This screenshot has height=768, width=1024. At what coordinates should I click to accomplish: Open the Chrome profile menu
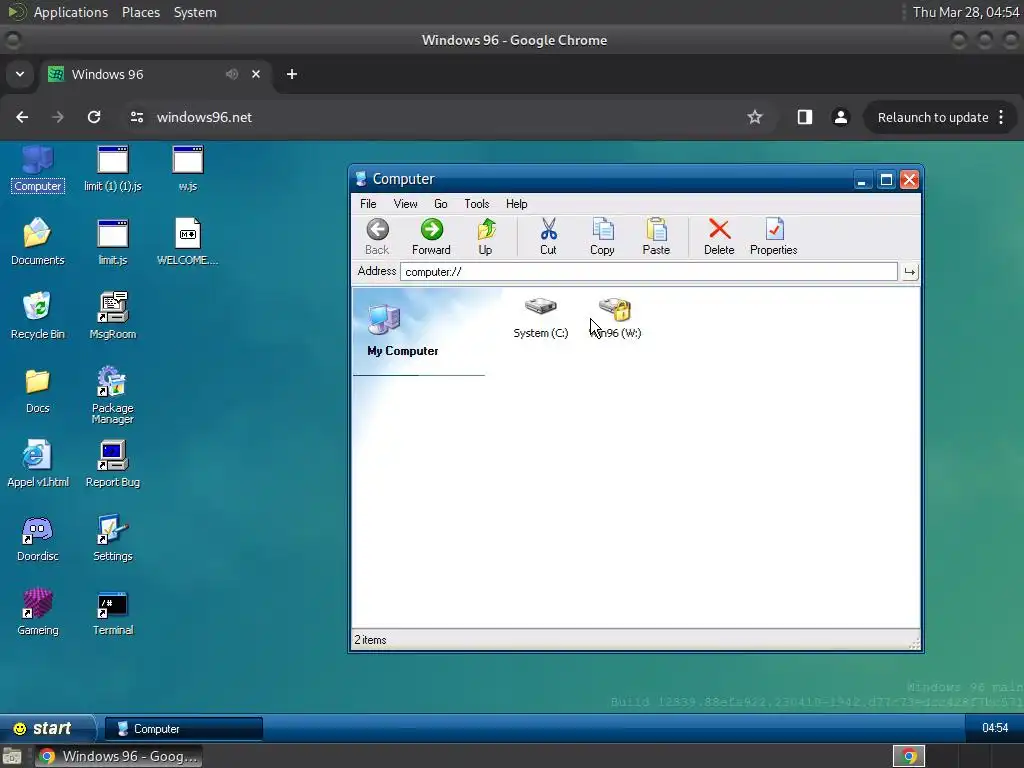coord(840,117)
